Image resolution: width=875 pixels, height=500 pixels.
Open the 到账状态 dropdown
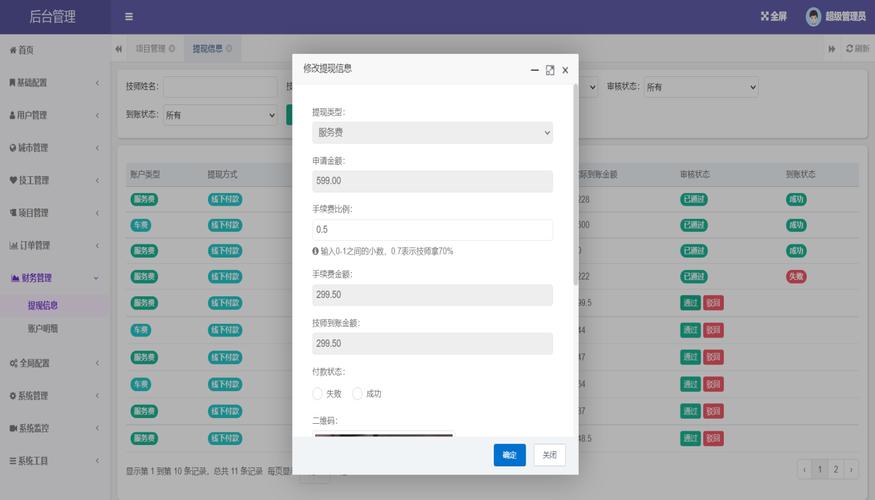coord(220,115)
